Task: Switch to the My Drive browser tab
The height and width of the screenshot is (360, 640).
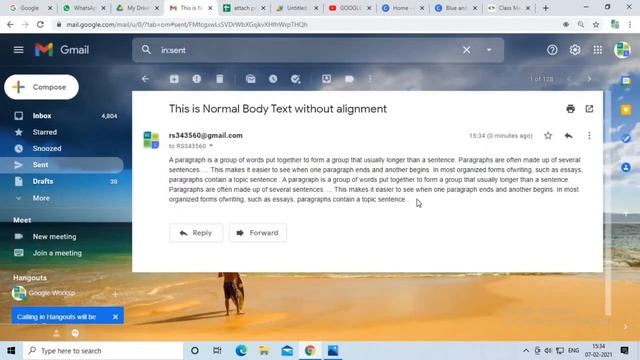Action: [137, 8]
